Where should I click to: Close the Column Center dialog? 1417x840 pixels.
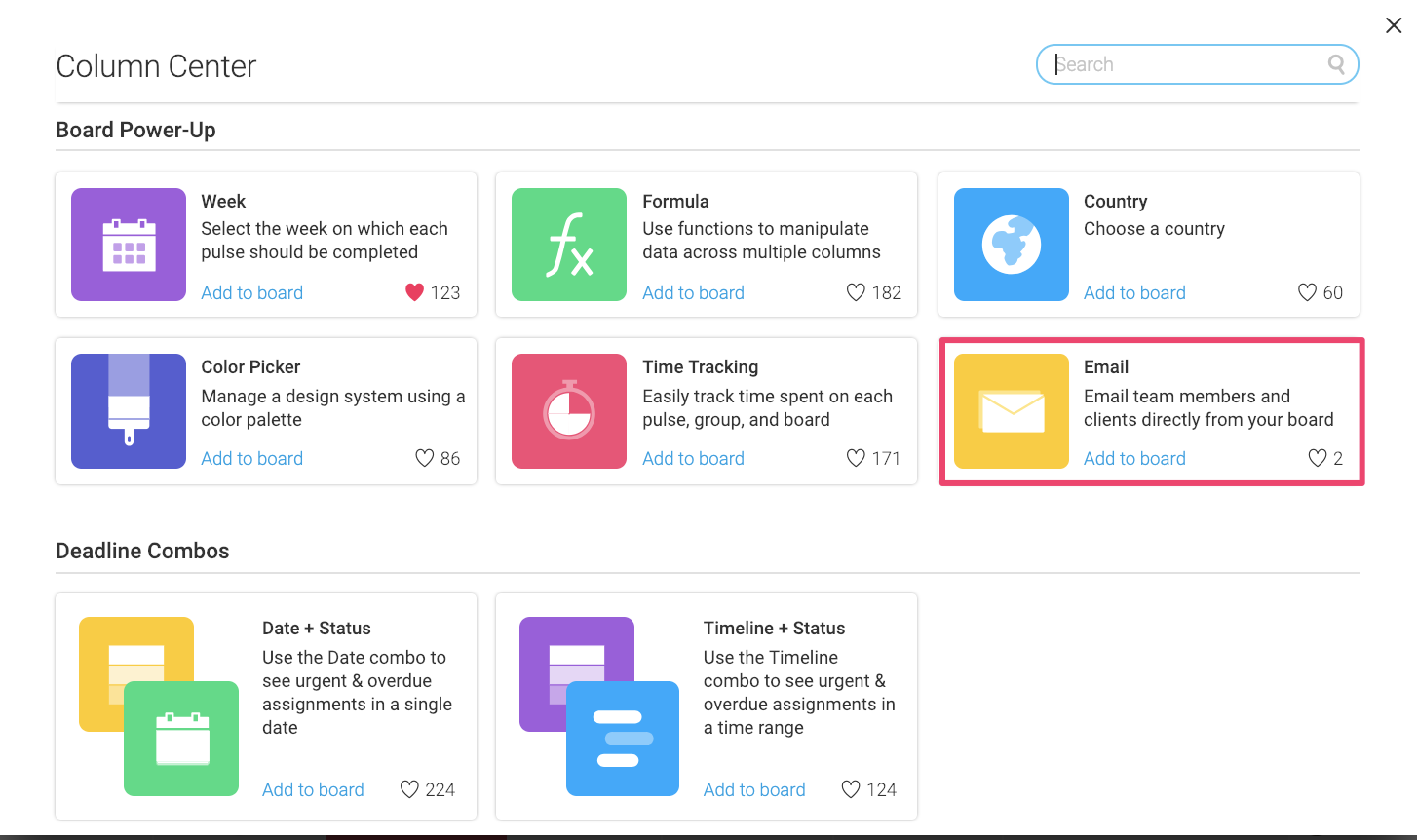pos(1394,25)
